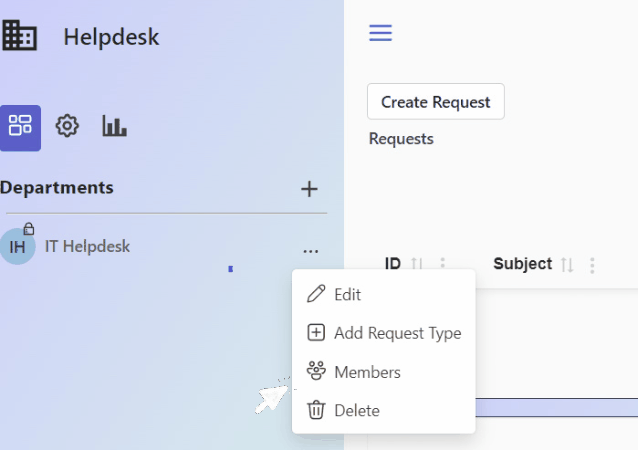Viewport: 638px width, 450px height.
Task: Select the IT Helpdesk department
Action: (87, 247)
